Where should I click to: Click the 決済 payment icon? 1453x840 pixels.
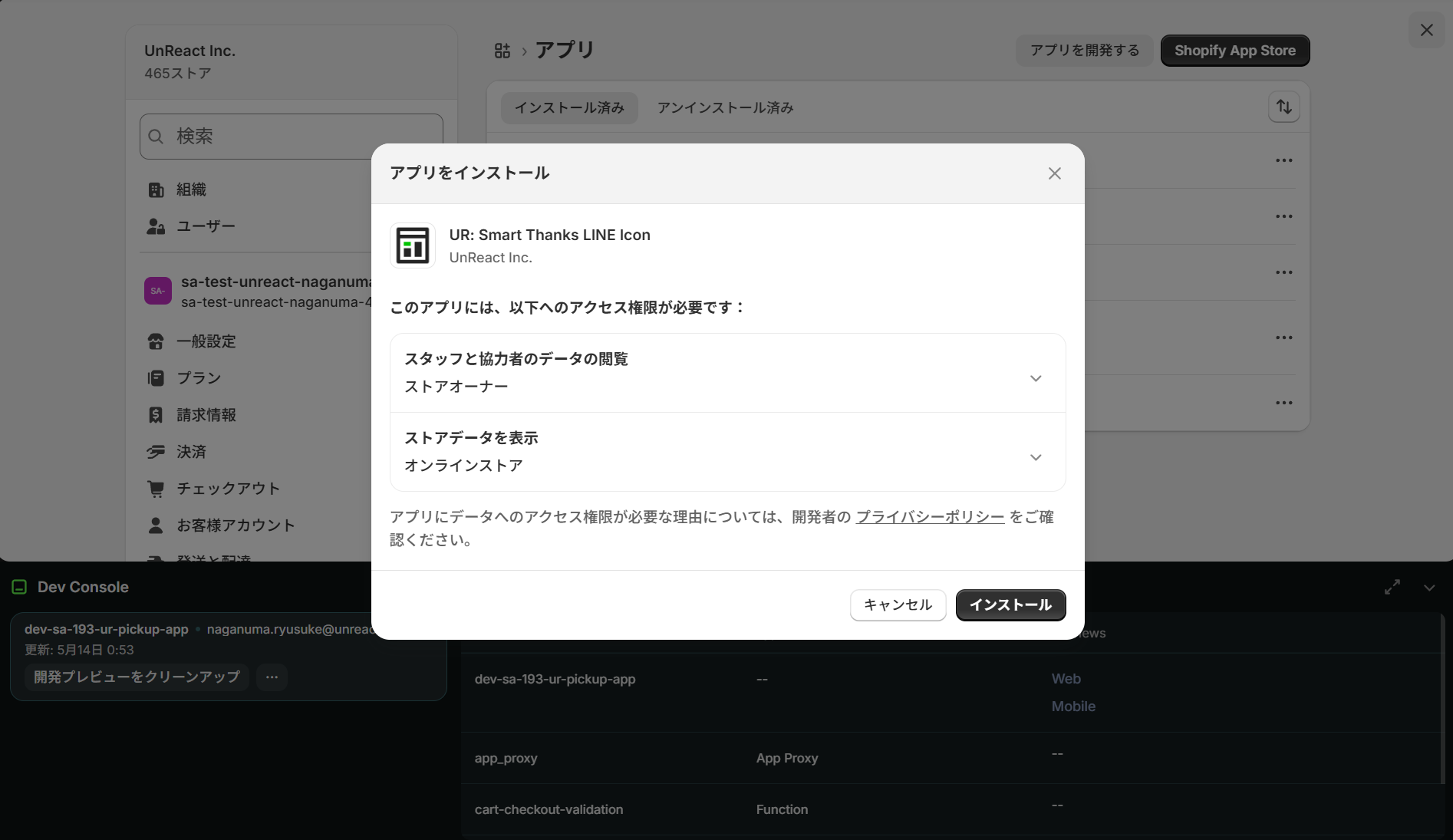tap(156, 452)
